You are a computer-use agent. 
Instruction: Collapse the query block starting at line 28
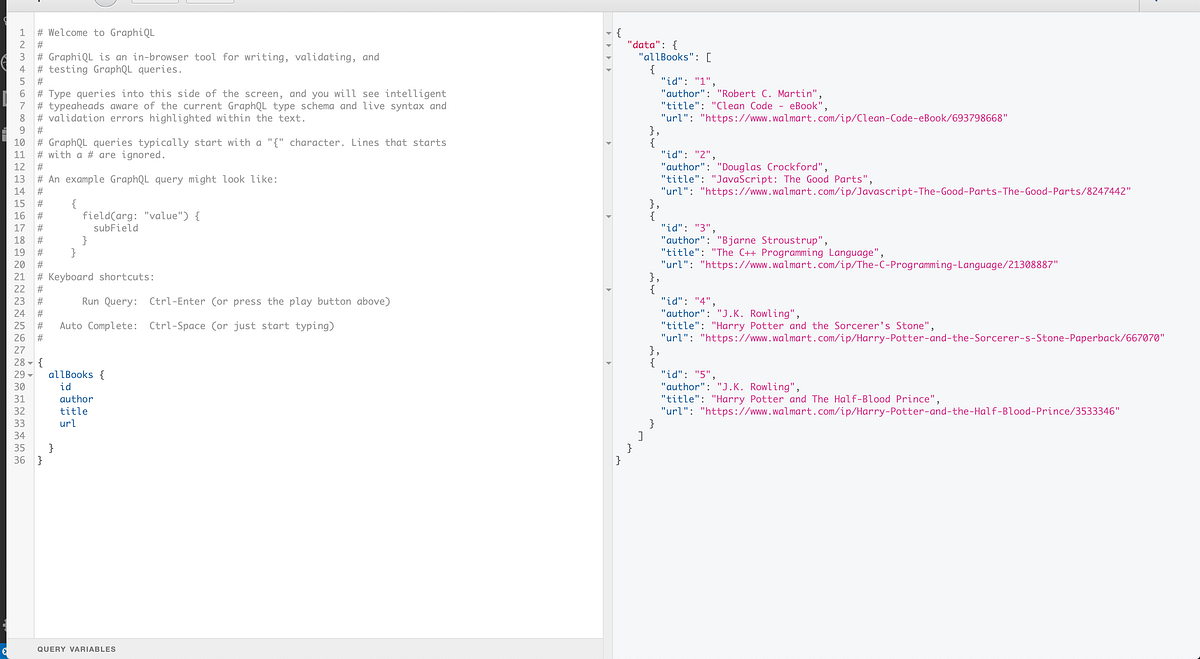[30, 362]
